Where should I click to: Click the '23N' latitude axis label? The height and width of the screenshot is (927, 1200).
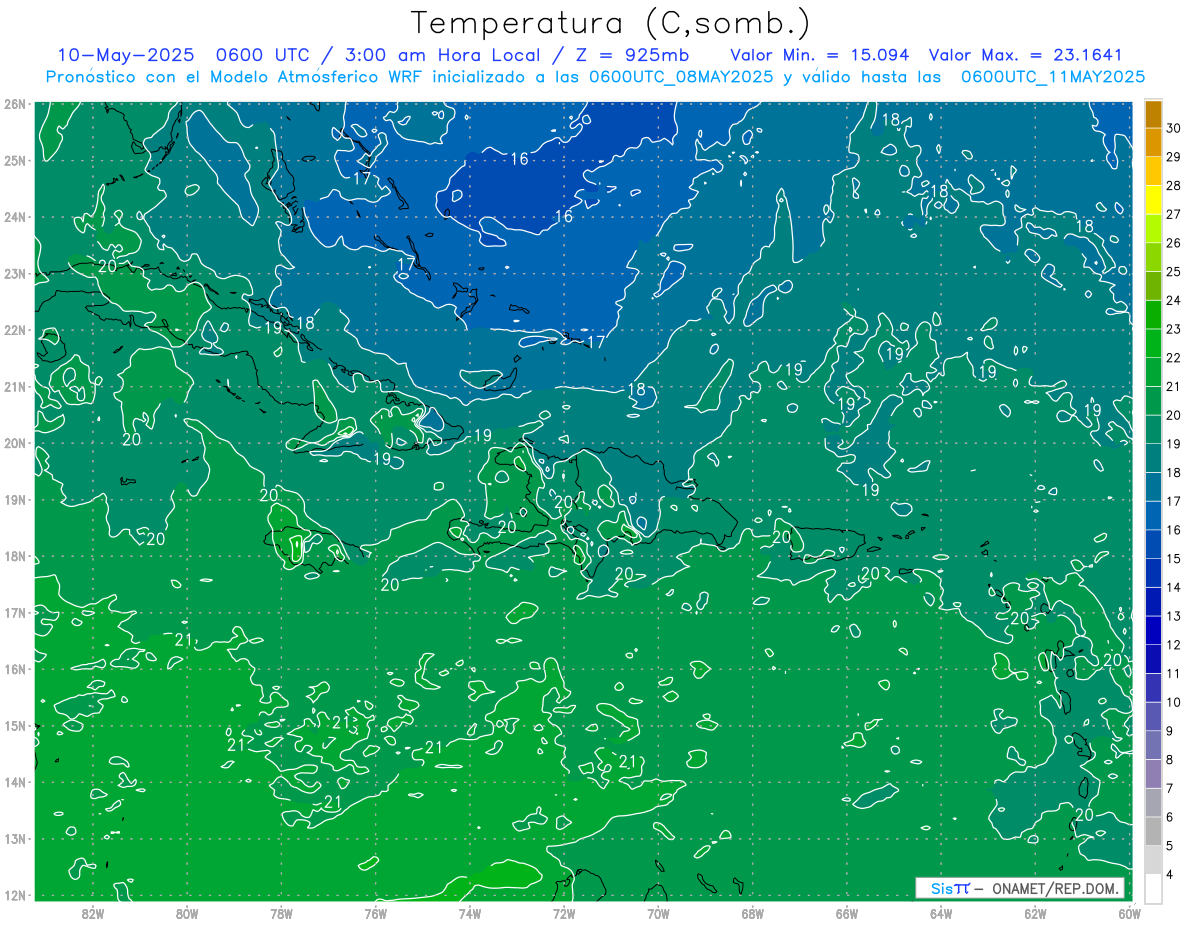click(x=14, y=273)
